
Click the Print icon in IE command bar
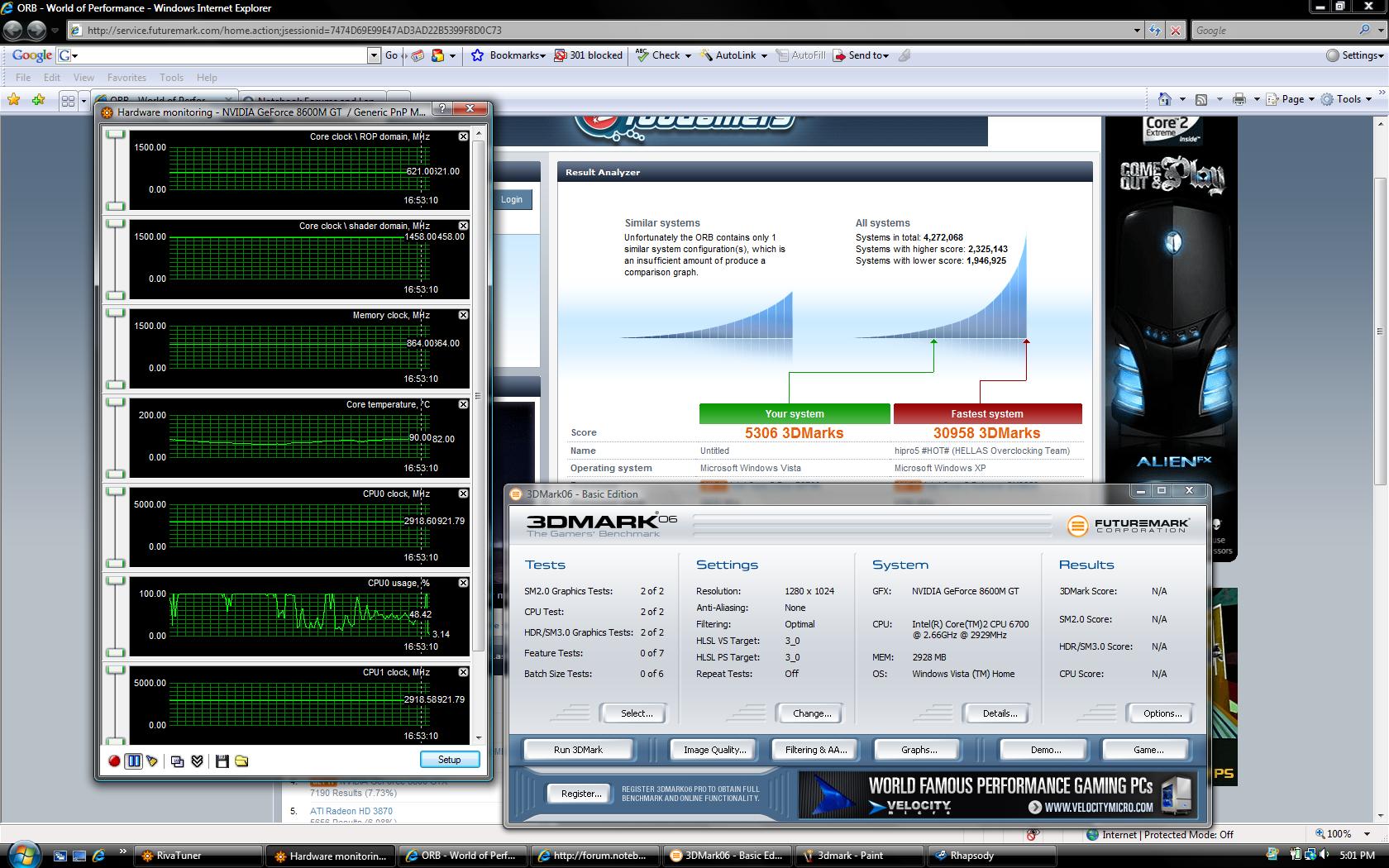click(1239, 99)
